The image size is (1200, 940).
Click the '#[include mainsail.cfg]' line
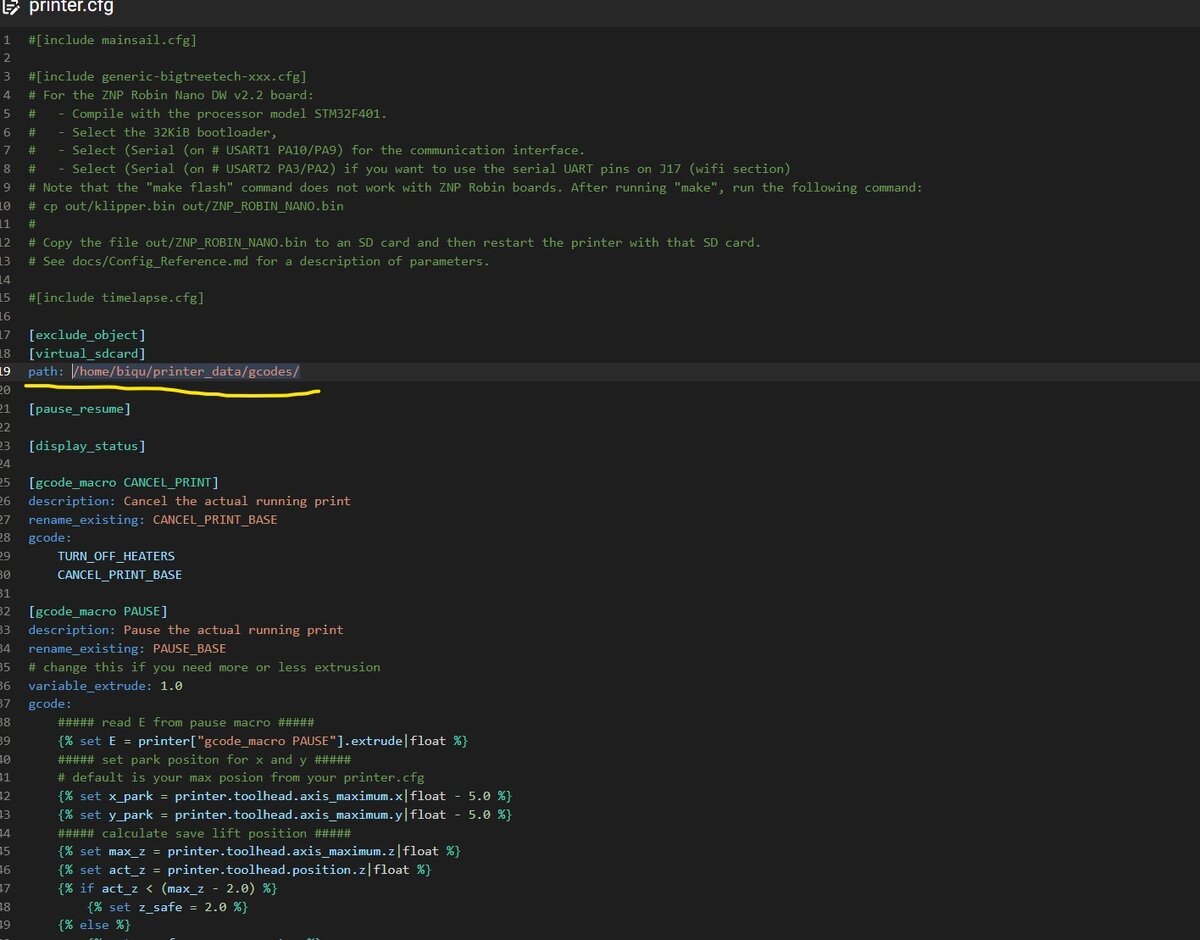tap(112, 40)
